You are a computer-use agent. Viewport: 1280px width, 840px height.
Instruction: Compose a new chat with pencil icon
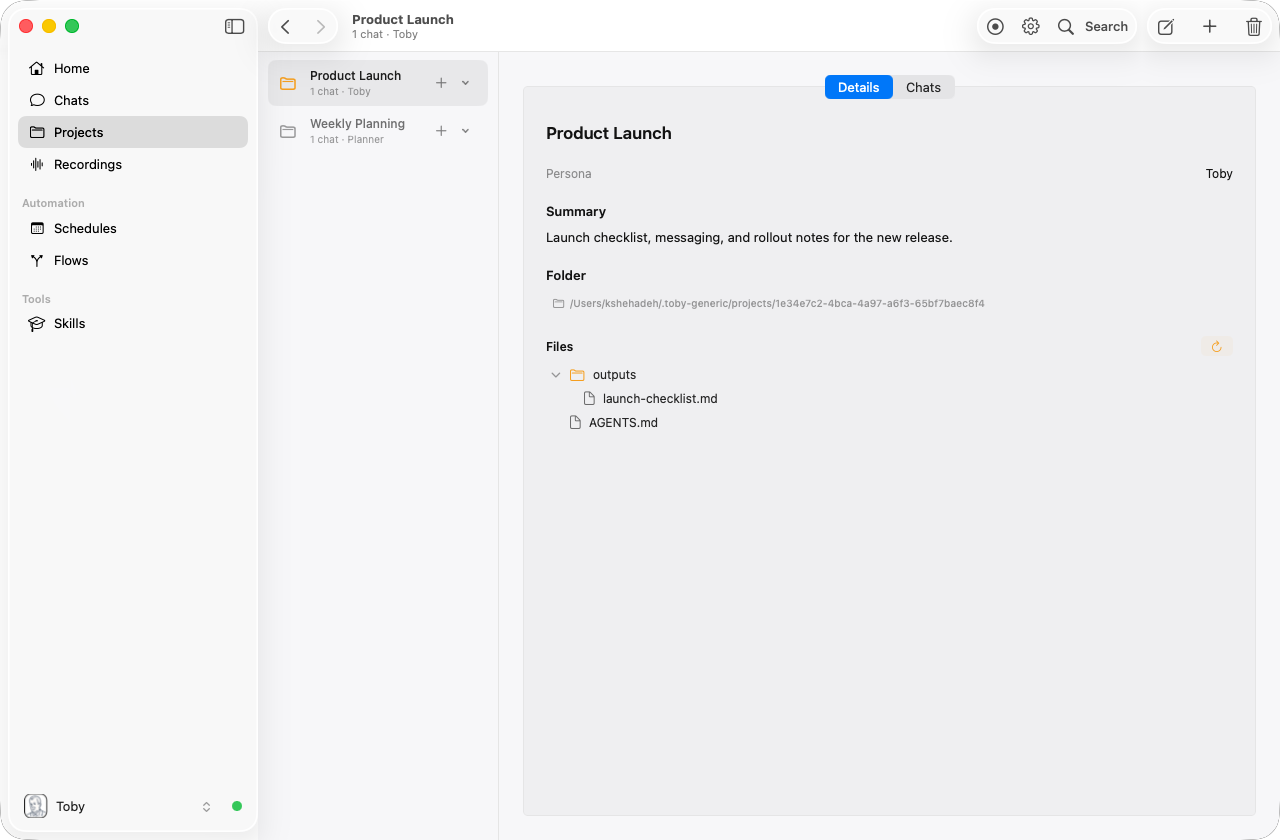[x=1166, y=27]
